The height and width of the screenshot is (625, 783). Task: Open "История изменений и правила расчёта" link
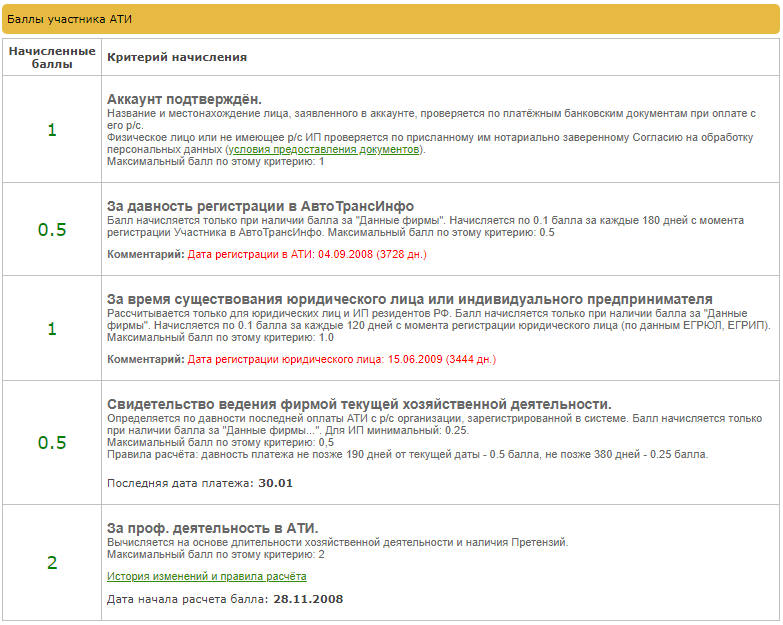pos(206,576)
